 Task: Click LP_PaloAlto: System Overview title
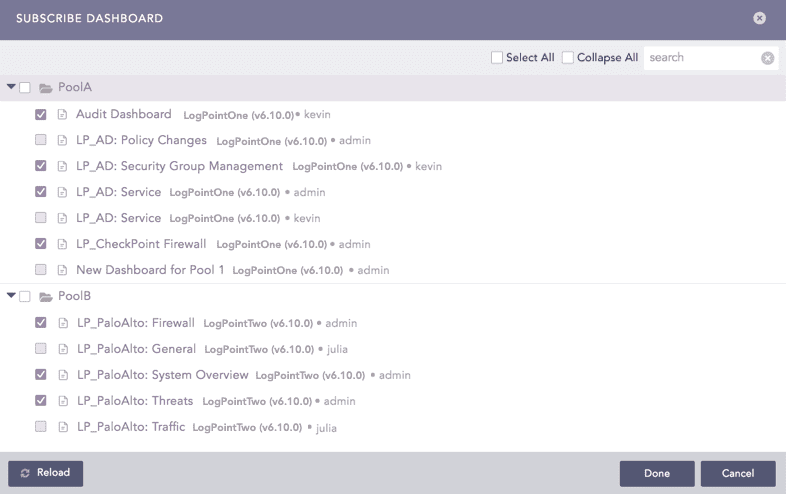pyautogui.click(x=163, y=375)
